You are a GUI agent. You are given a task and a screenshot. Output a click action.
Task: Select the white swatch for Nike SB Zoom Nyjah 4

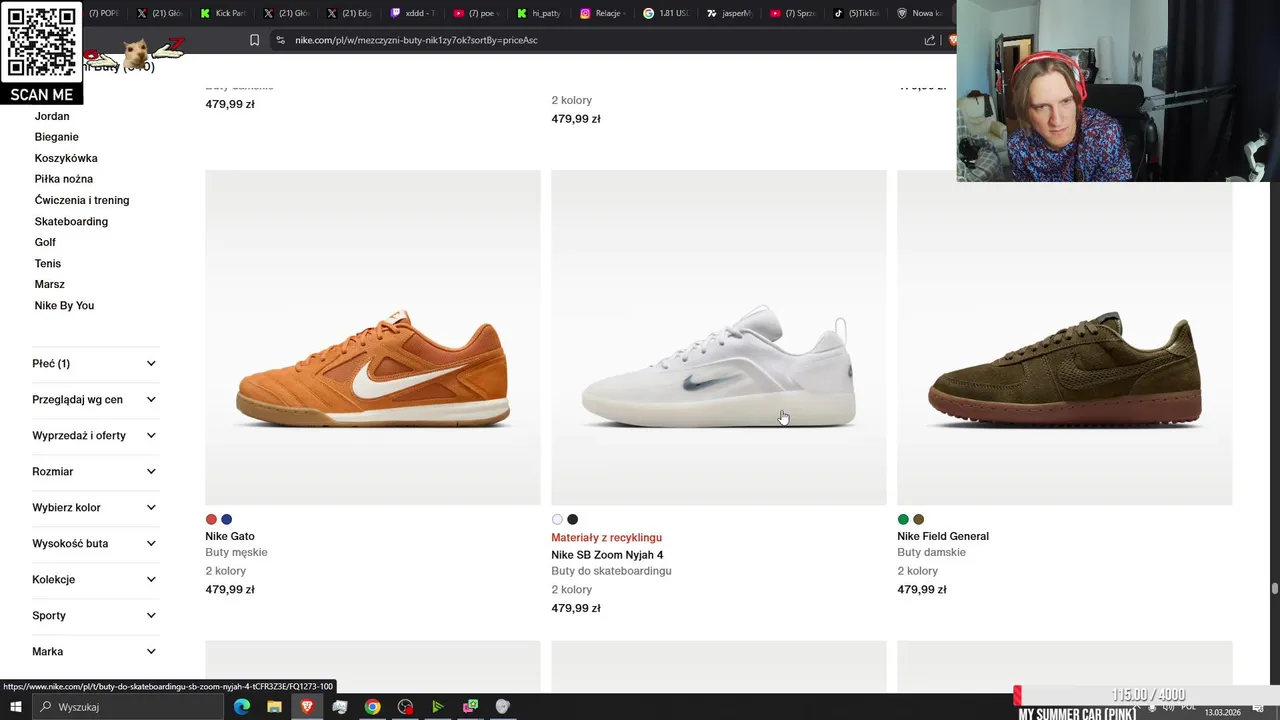tap(557, 519)
